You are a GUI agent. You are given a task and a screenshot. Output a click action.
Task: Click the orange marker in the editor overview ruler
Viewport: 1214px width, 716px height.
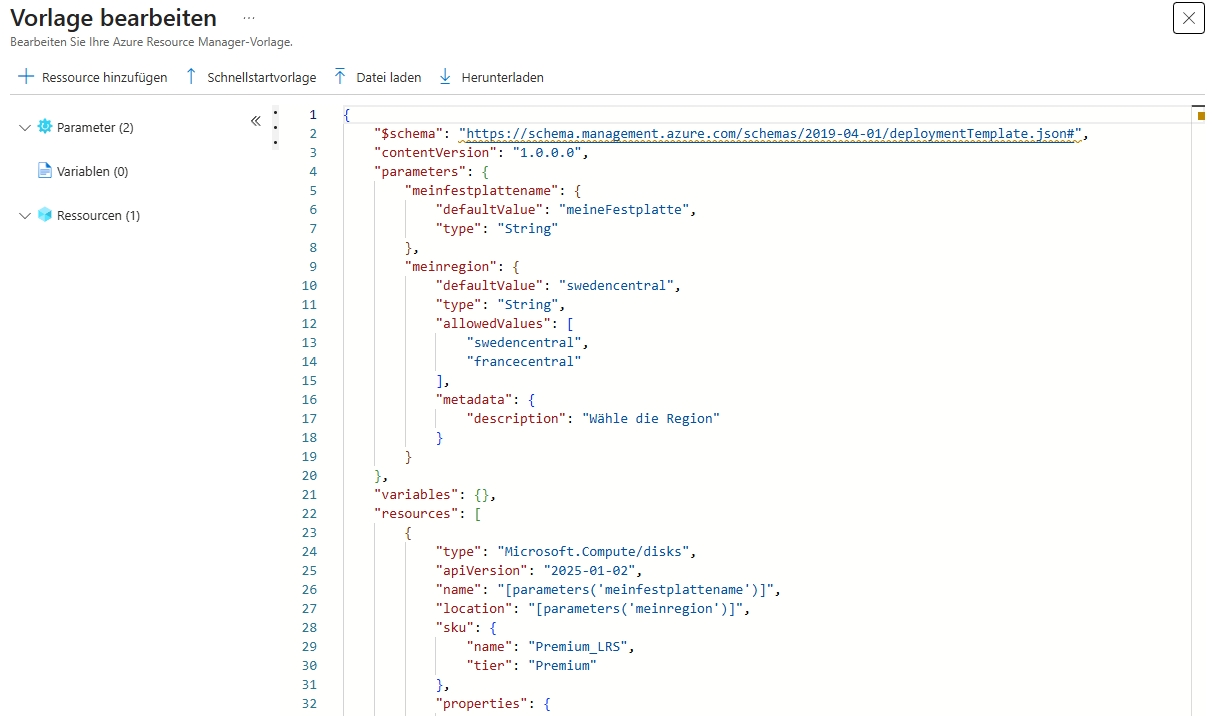[1201, 116]
